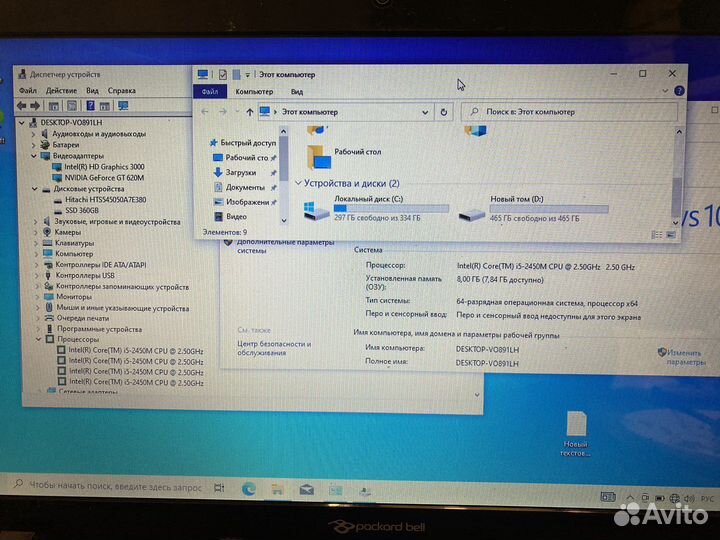Open Рабочий стол in navigation pane

point(247,158)
